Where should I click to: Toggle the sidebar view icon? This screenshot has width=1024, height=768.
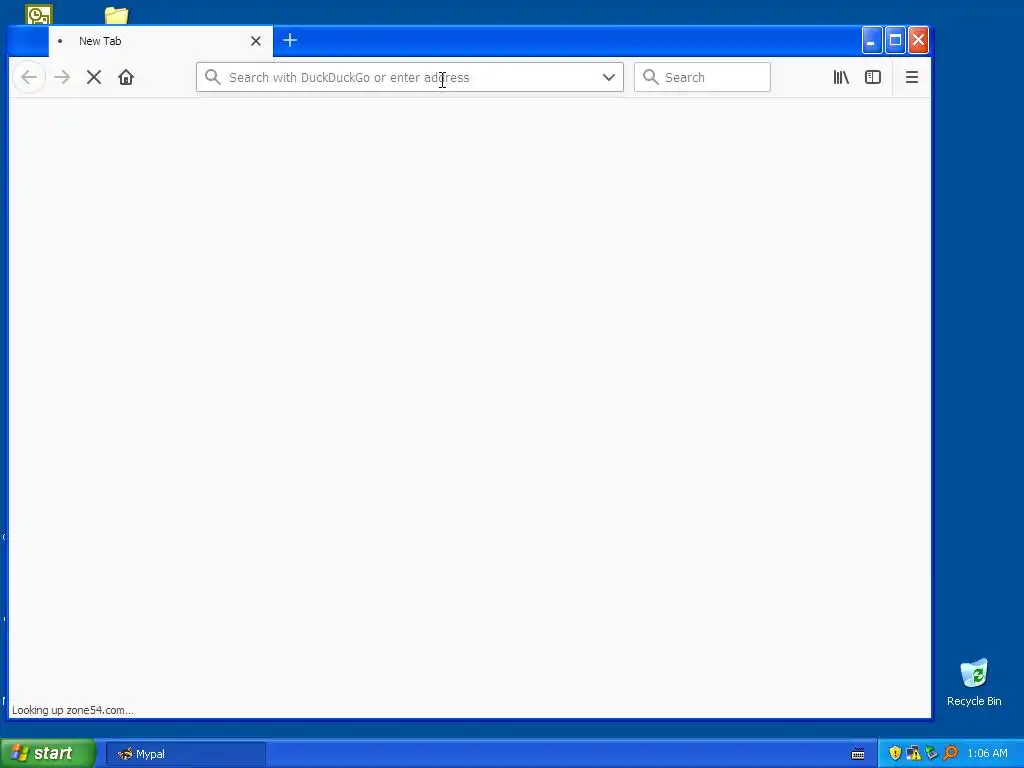point(873,77)
